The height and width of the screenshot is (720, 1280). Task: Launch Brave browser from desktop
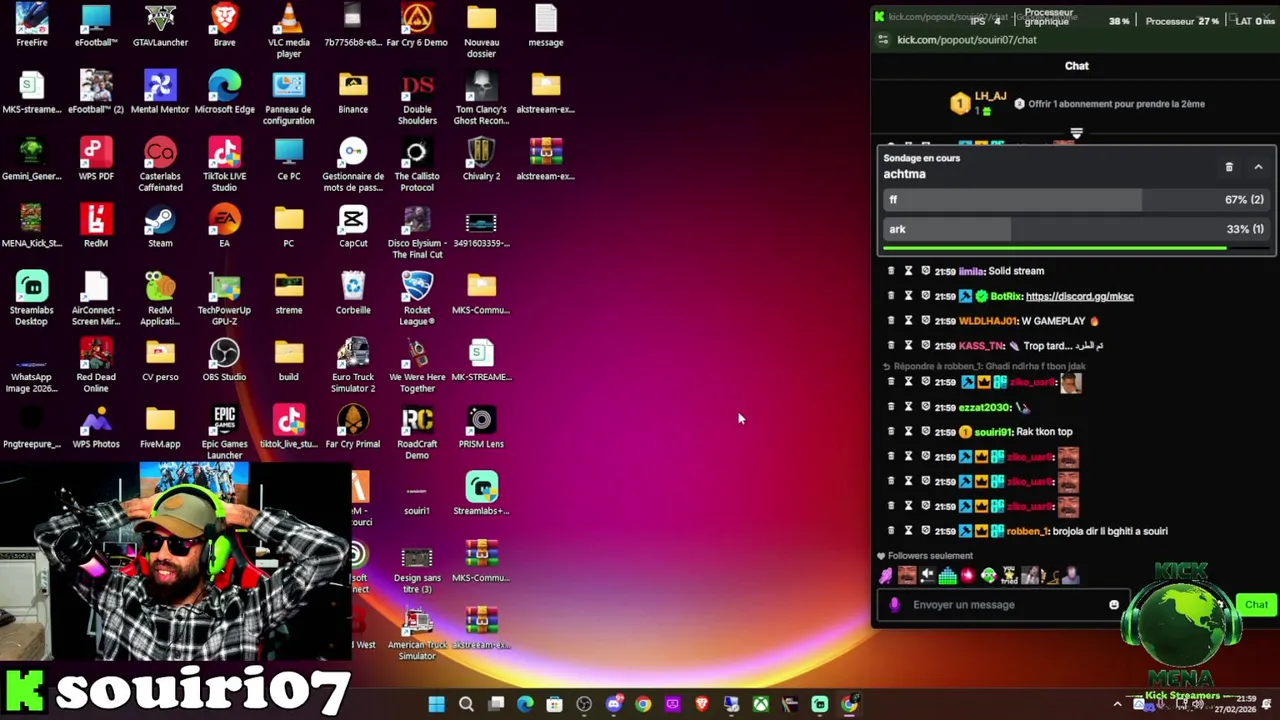click(x=224, y=26)
